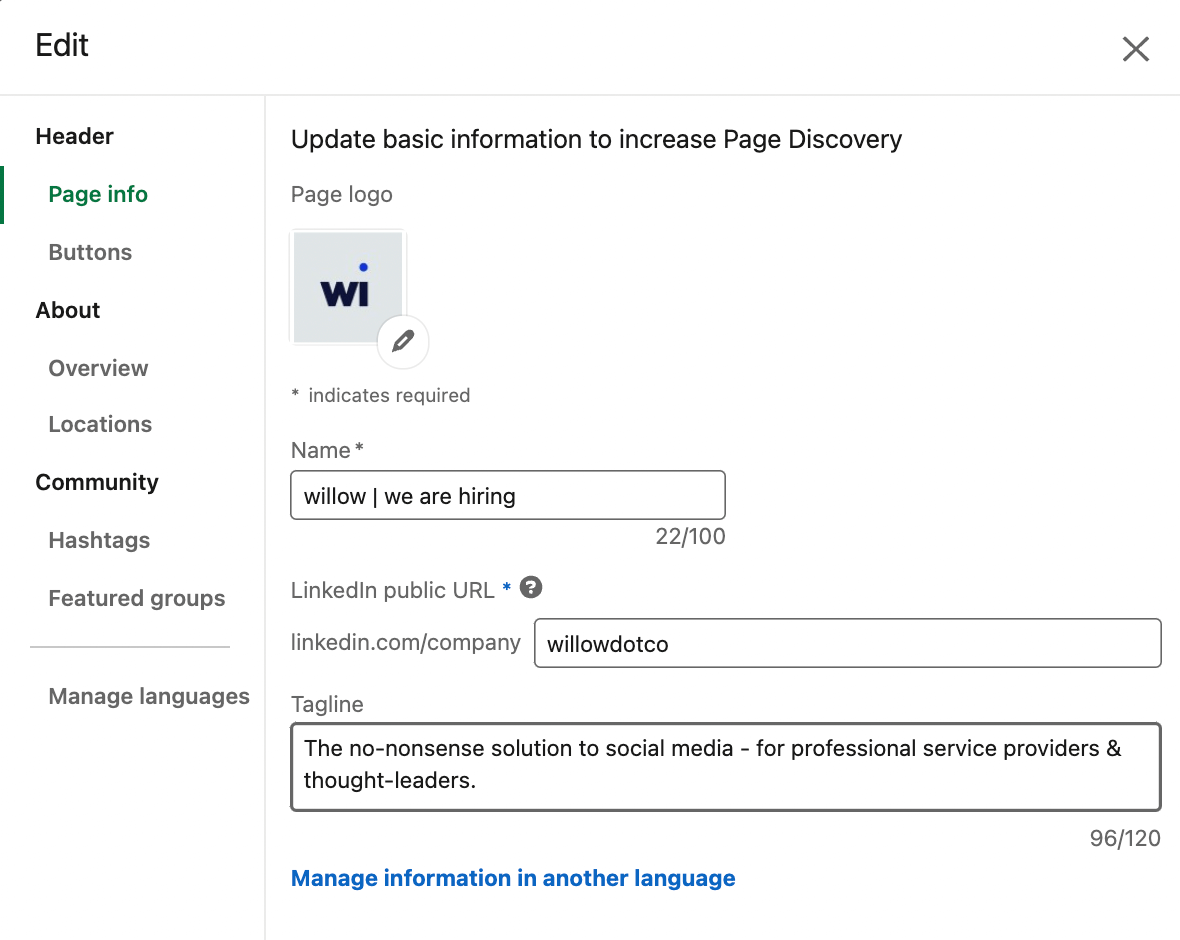Screen dimensions: 1180x940
Task: Click the About section heading
Action: [x=68, y=310]
